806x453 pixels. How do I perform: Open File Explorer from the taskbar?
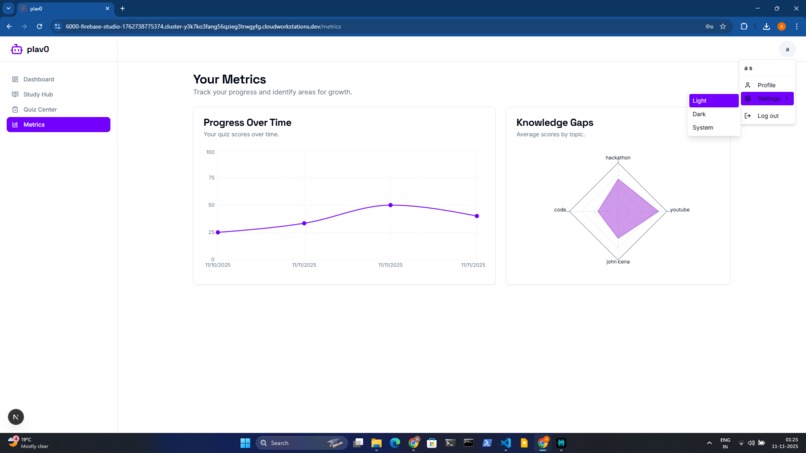[x=376, y=443]
